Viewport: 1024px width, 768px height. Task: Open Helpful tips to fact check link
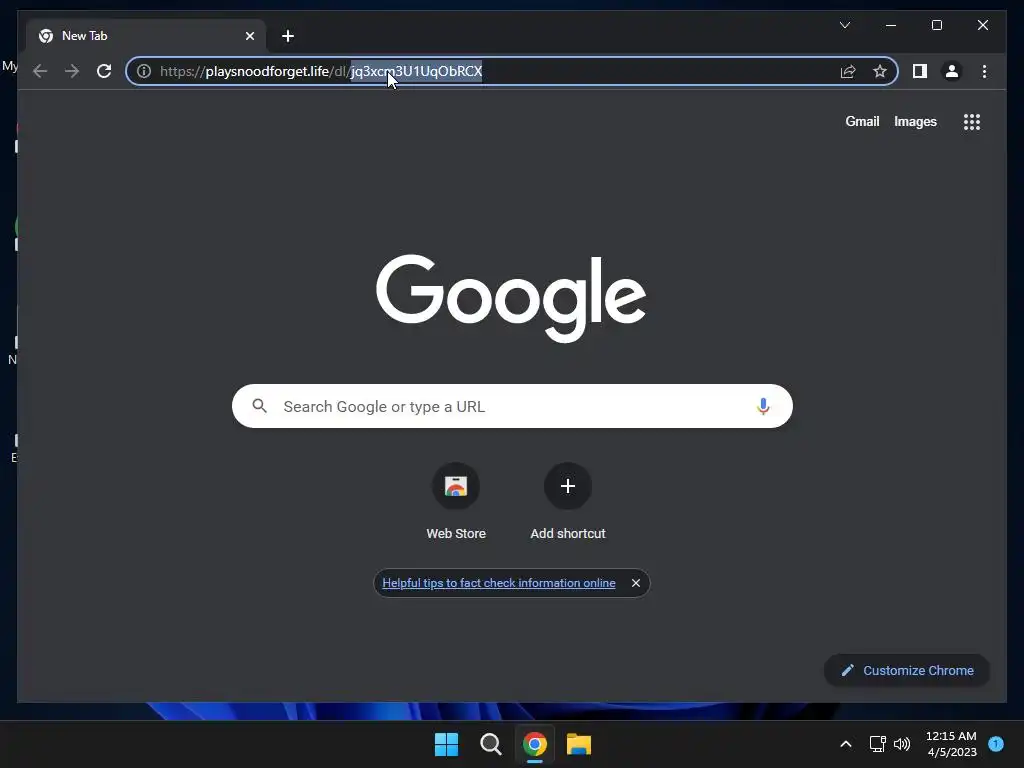coord(498,583)
